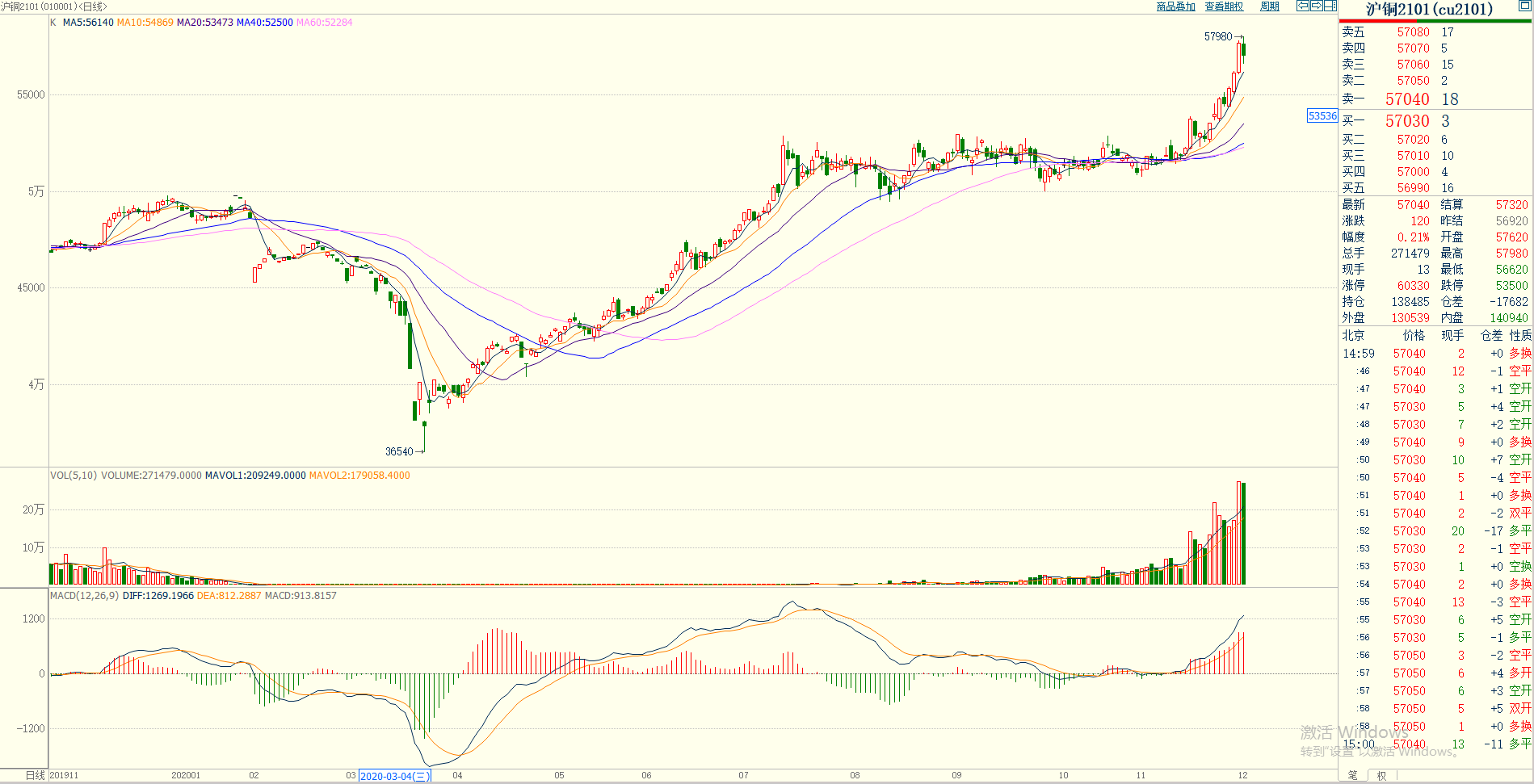
Task: Select the 跌停 53500 limit-down value
Action: (x=1511, y=286)
